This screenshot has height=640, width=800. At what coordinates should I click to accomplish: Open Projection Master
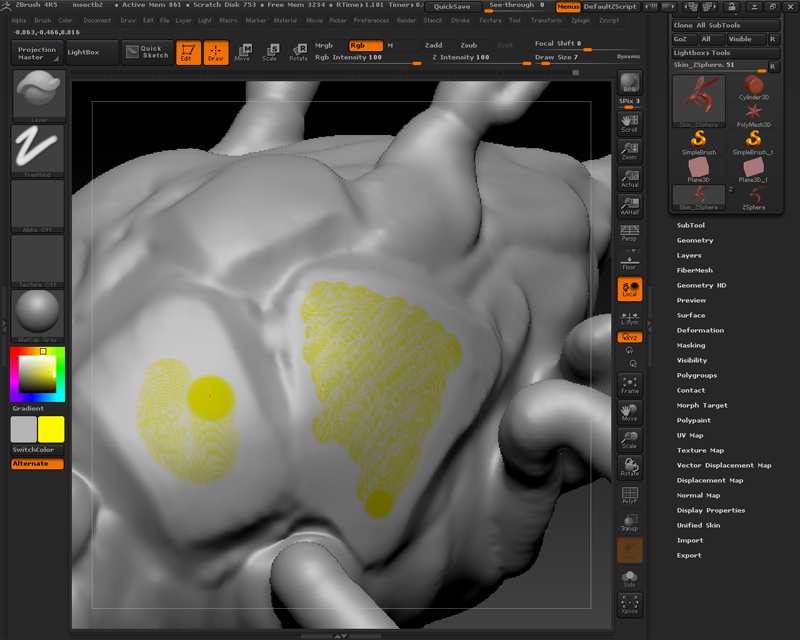point(37,53)
